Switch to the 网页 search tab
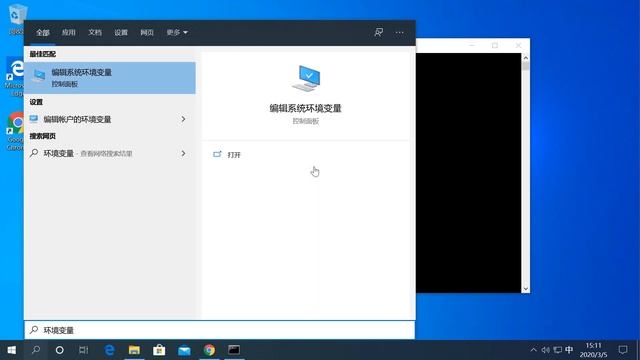The height and width of the screenshot is (360, 640). (x=147, y=32)
